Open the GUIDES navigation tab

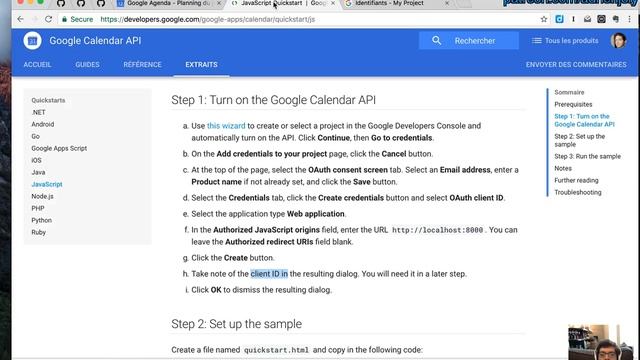(x=87, y=64)
